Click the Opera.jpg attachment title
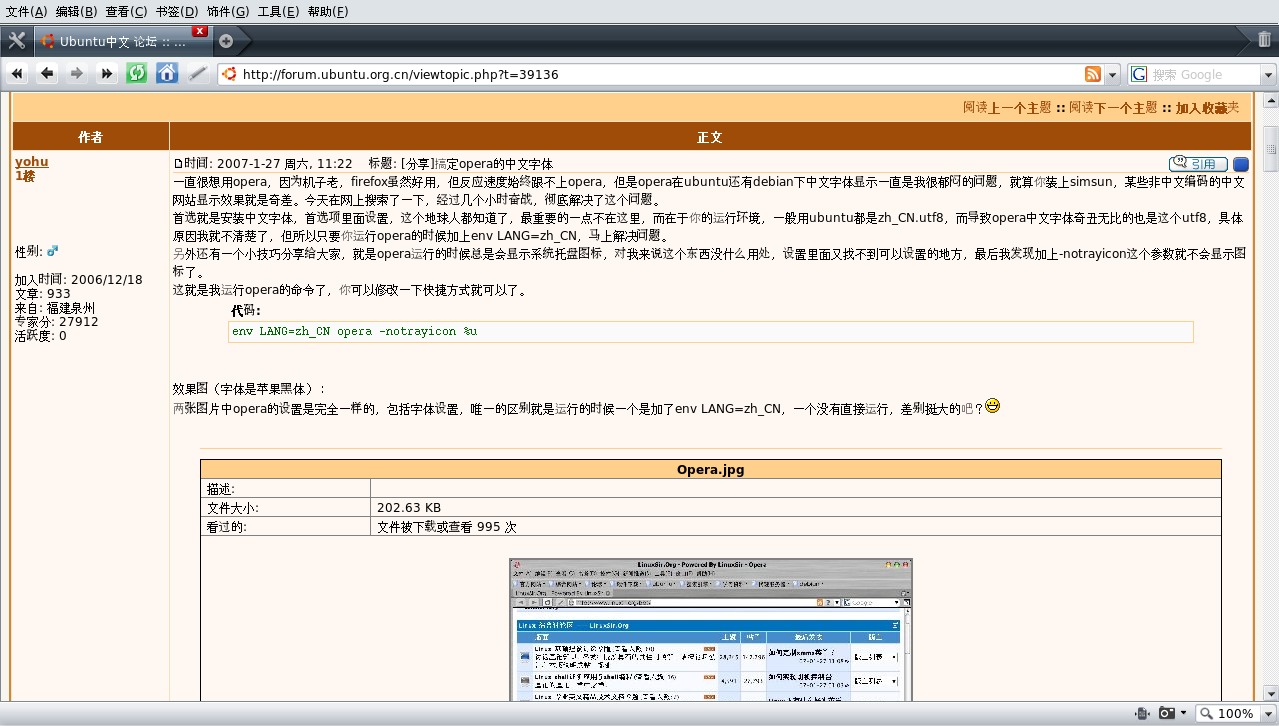This screenshot has width=1279, height=726. point(711,469)
